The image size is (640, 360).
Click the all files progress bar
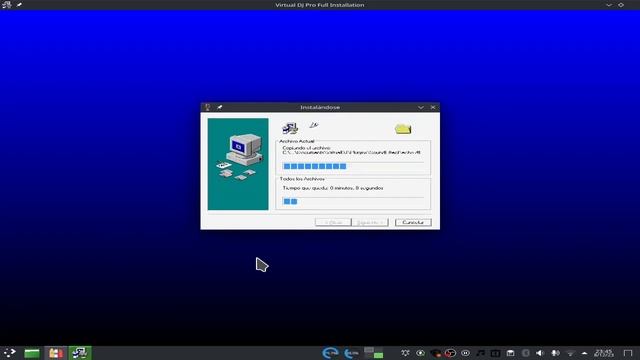[x=353, y=201]
